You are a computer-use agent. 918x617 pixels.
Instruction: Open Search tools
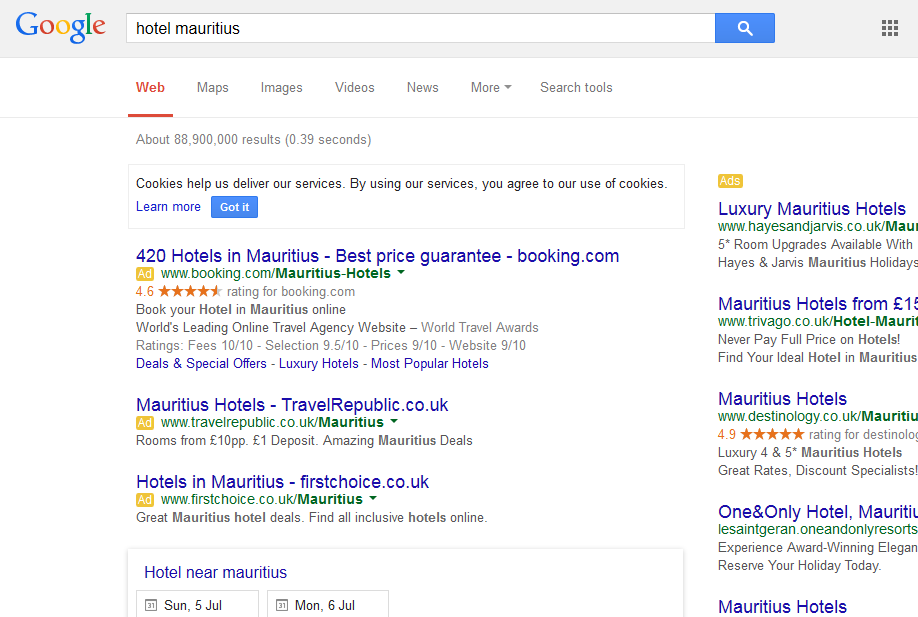tap(576, 87)
